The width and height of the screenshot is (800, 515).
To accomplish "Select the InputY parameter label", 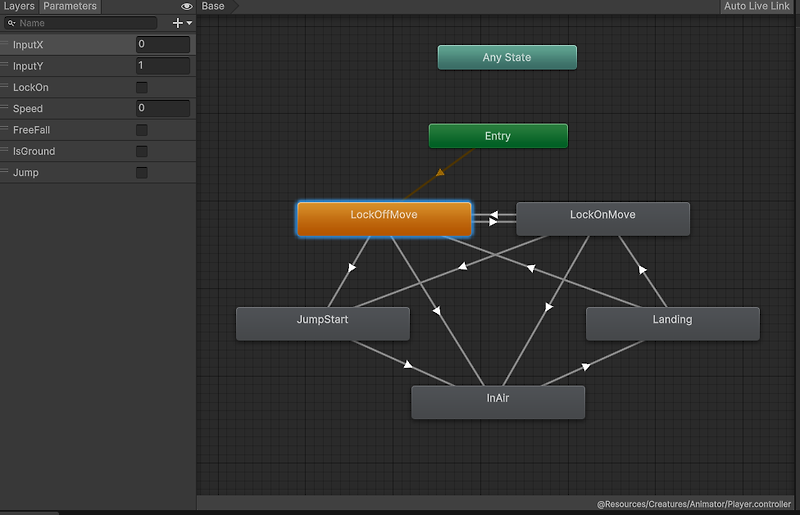I will pos(28,66).
